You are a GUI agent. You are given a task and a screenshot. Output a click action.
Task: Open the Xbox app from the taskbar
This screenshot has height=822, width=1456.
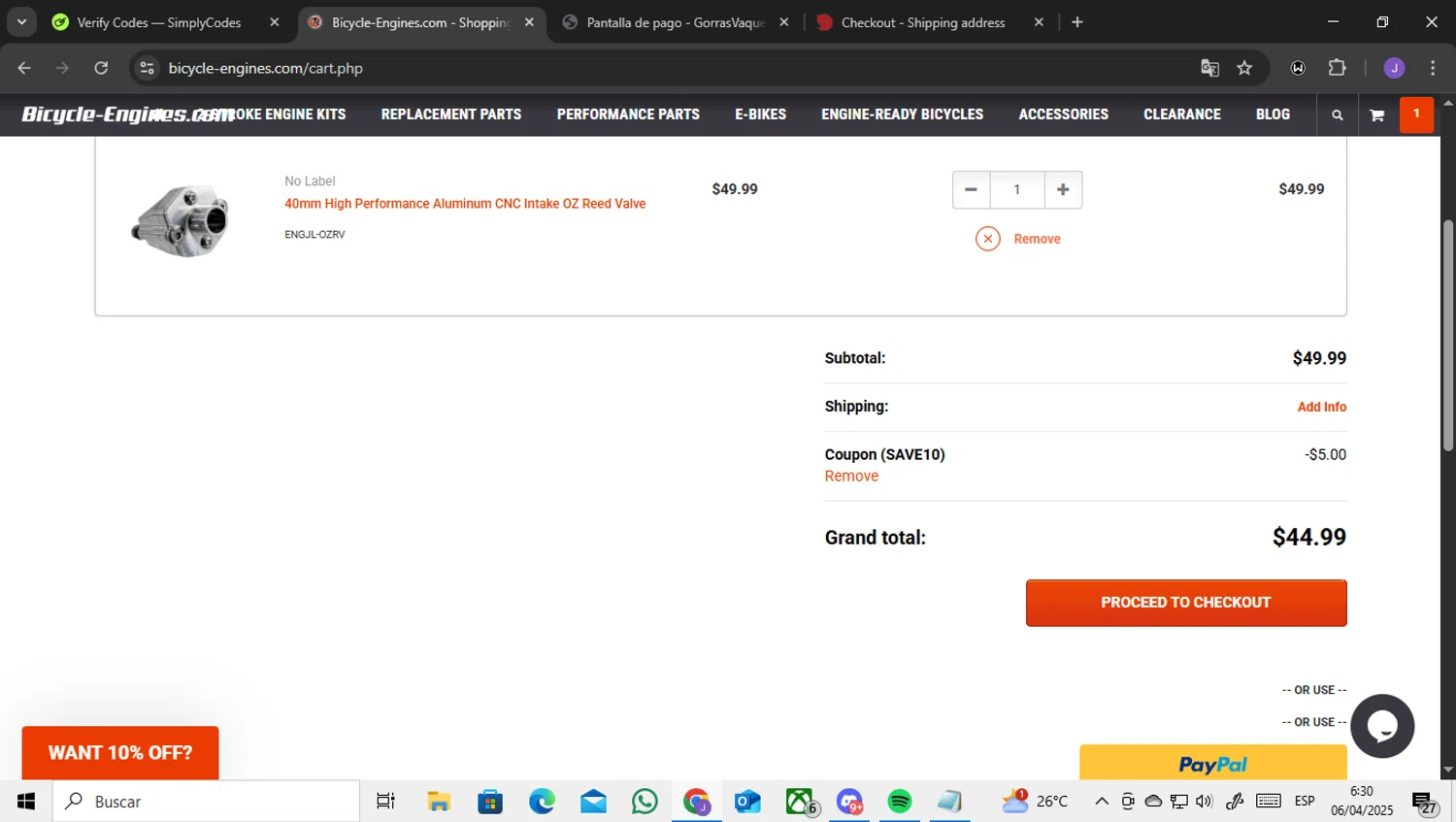pos(800,802)
